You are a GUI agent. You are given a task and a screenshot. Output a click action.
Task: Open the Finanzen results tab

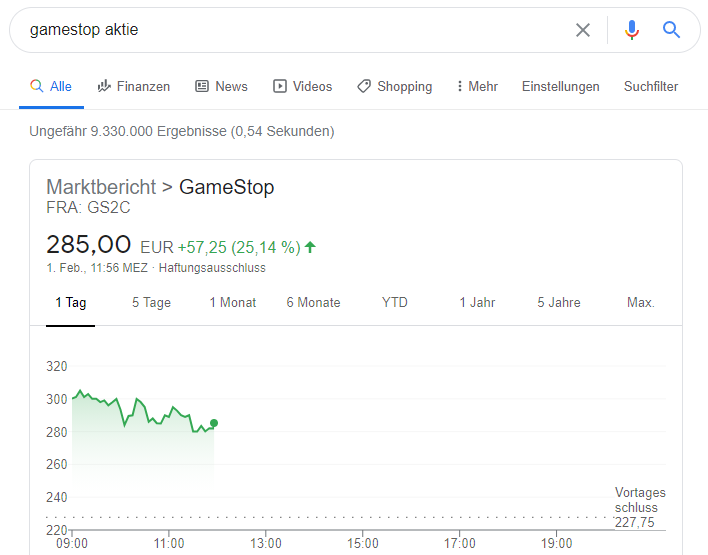(134, 86)
